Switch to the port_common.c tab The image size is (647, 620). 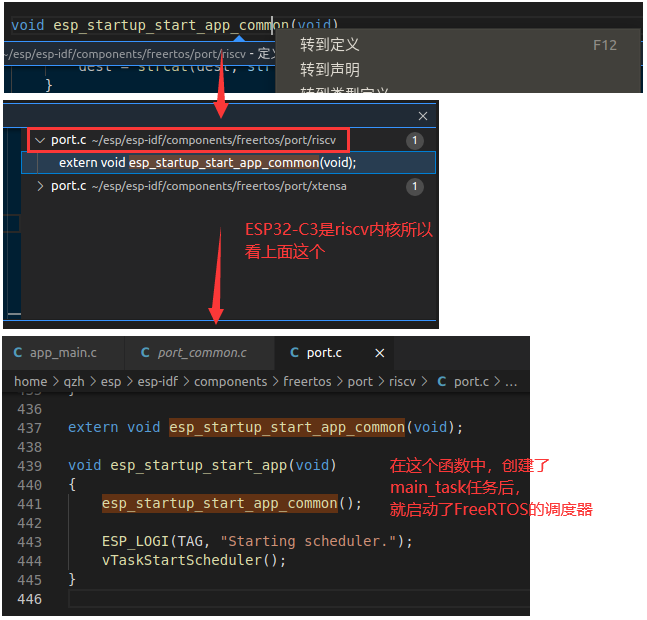(x=199, y=353)
